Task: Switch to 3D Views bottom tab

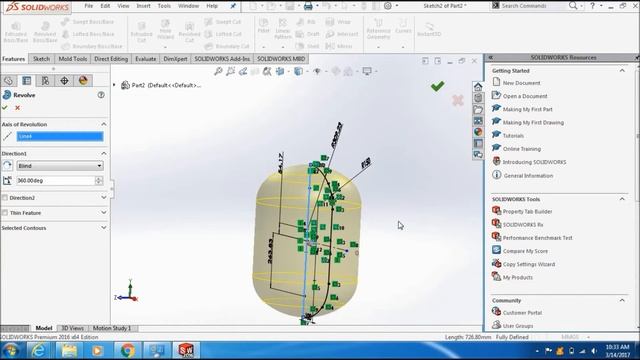Action: 72,328
